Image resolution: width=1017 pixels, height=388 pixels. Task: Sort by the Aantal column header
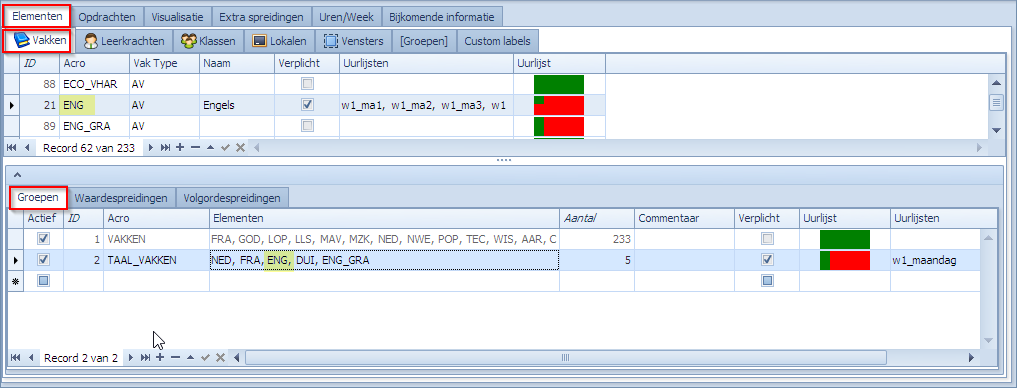(597, 218)
